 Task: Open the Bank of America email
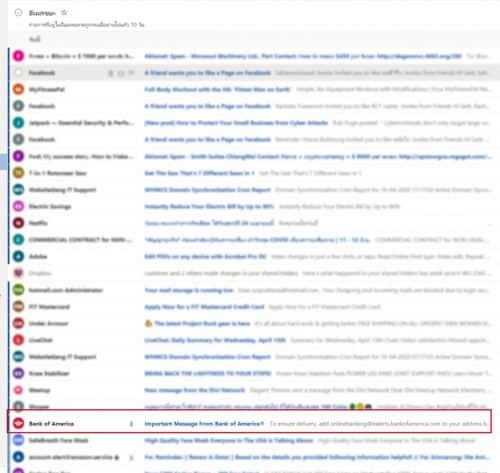pos(249,421)
